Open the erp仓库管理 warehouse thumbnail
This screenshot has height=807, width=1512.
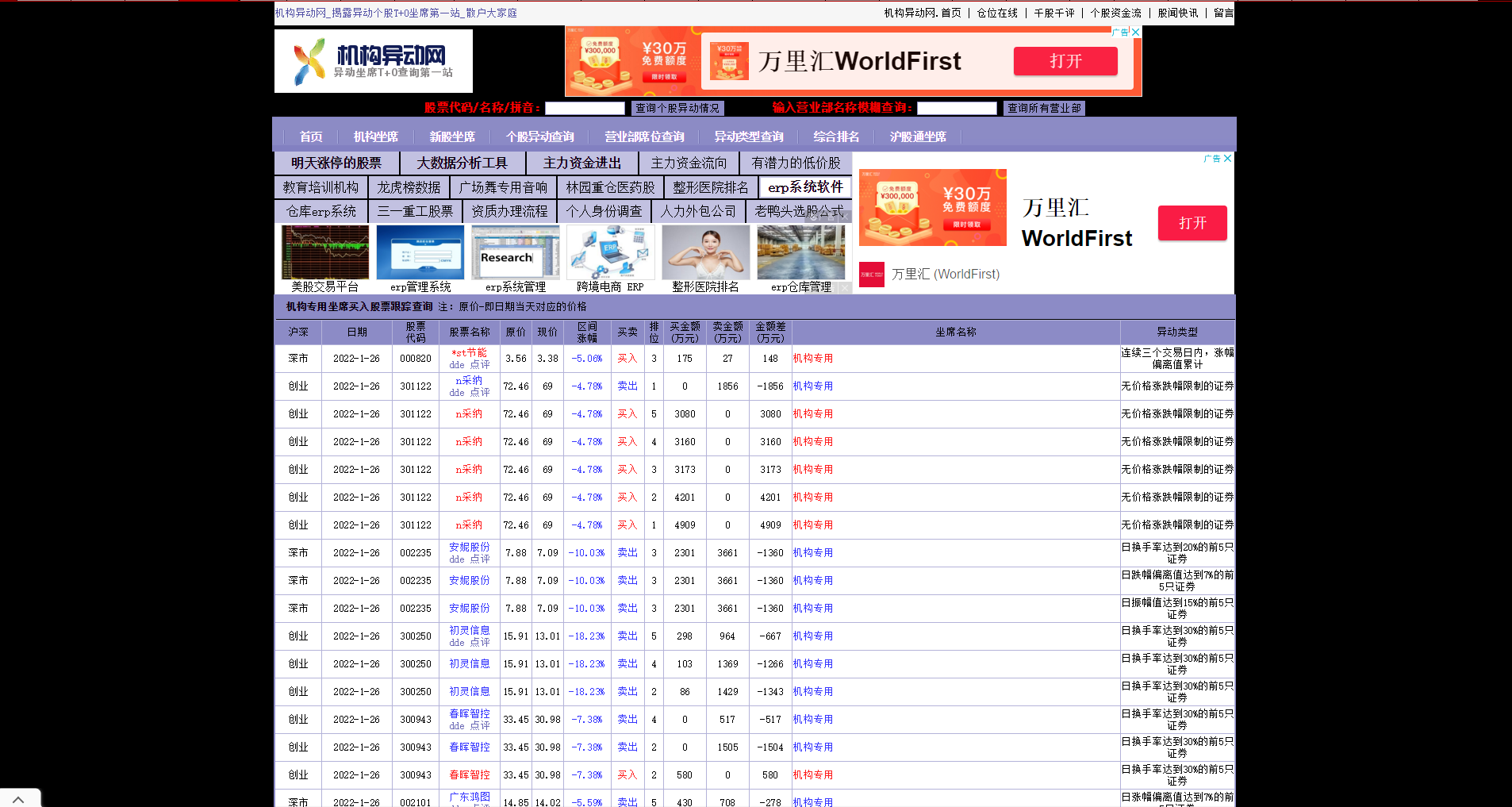pos(801,252)
